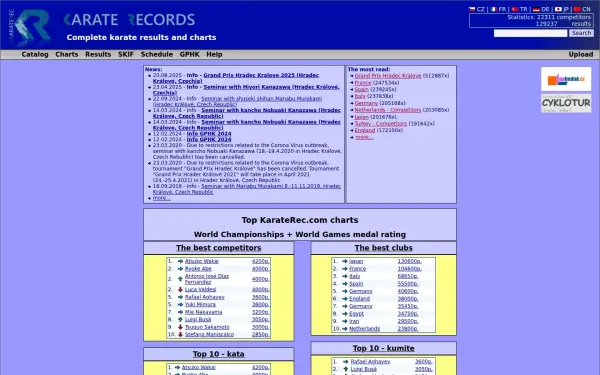Open the Catalog menu

click(x=35, y=54)
